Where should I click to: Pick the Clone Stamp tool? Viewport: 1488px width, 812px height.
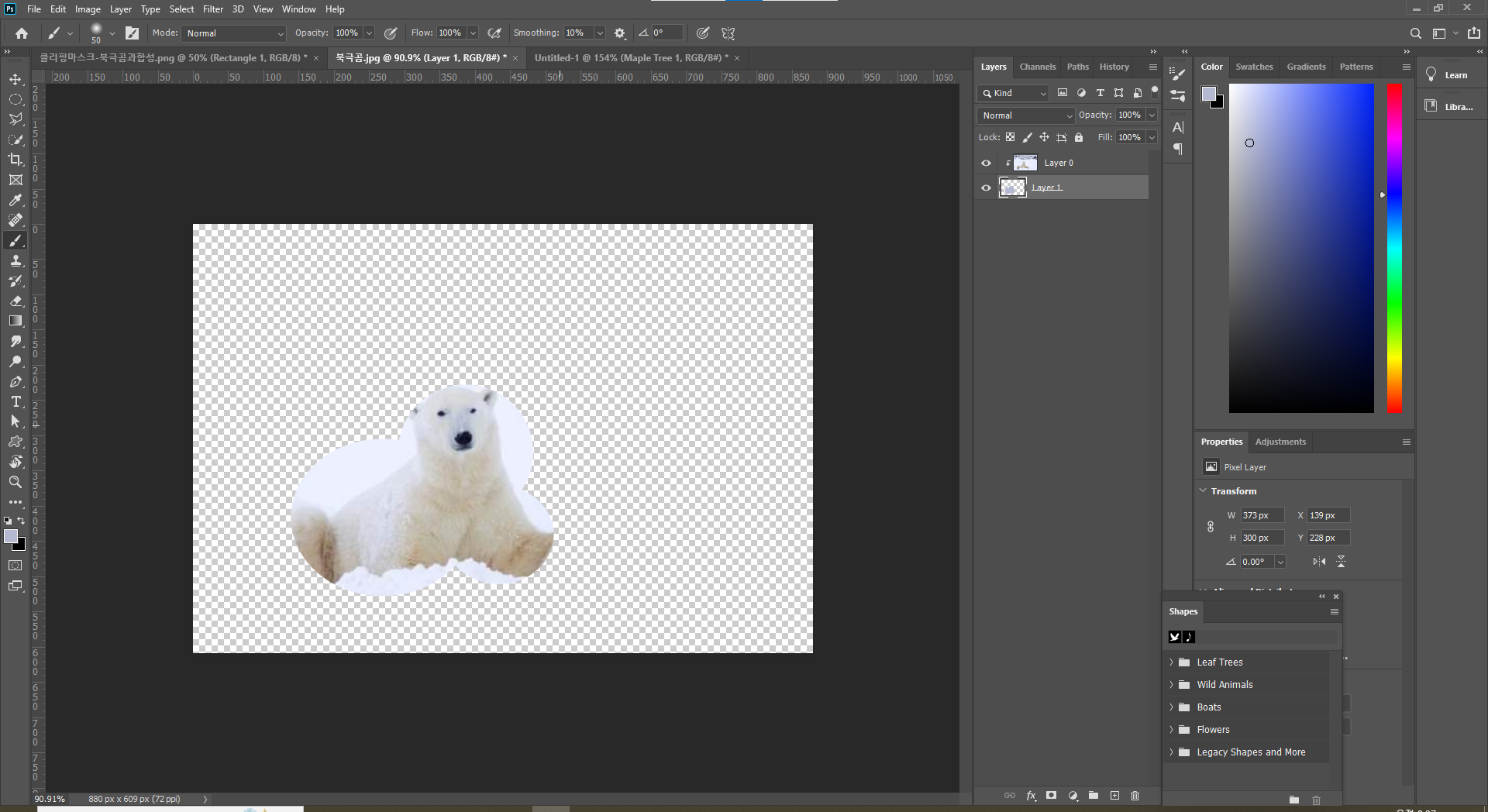coord(15,261)
